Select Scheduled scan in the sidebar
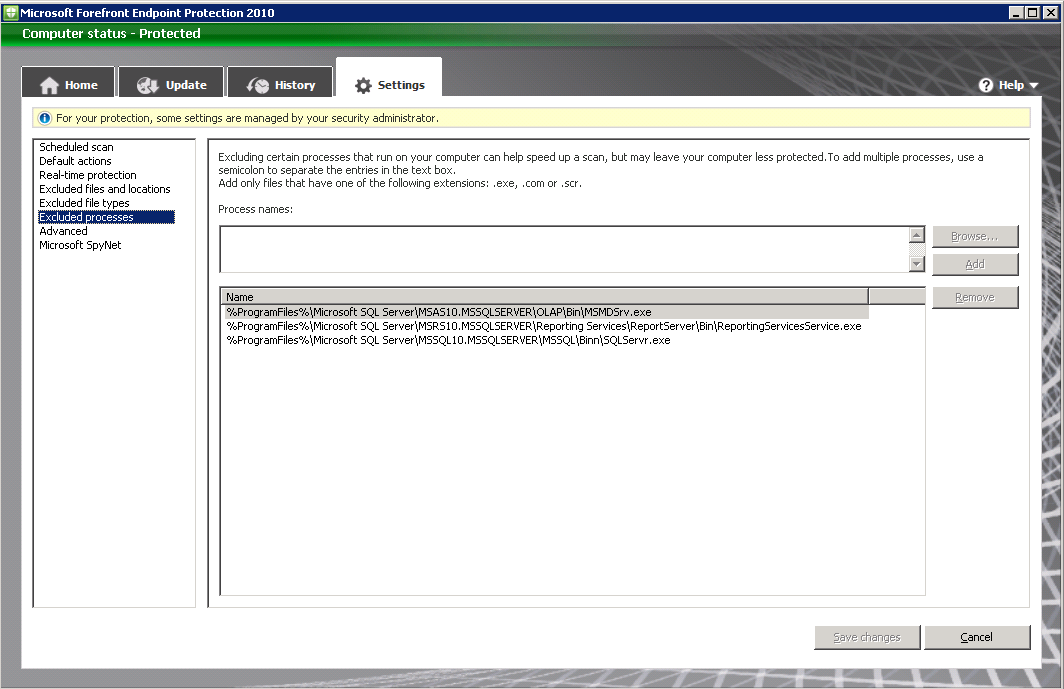This screenshot has height=689, width=1064. point(75,146)
